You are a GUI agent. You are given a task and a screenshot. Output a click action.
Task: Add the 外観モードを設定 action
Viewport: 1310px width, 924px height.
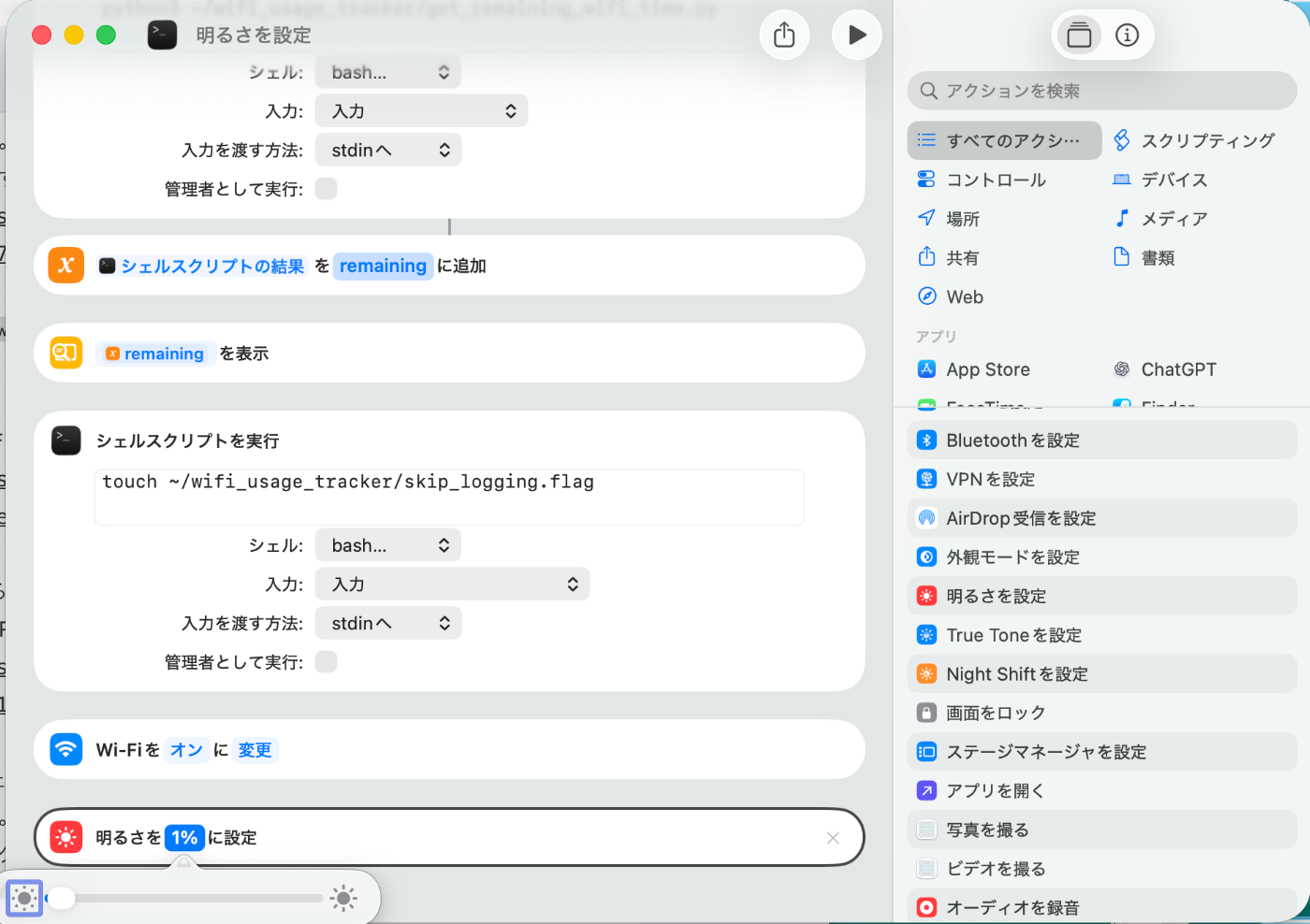1101,557
